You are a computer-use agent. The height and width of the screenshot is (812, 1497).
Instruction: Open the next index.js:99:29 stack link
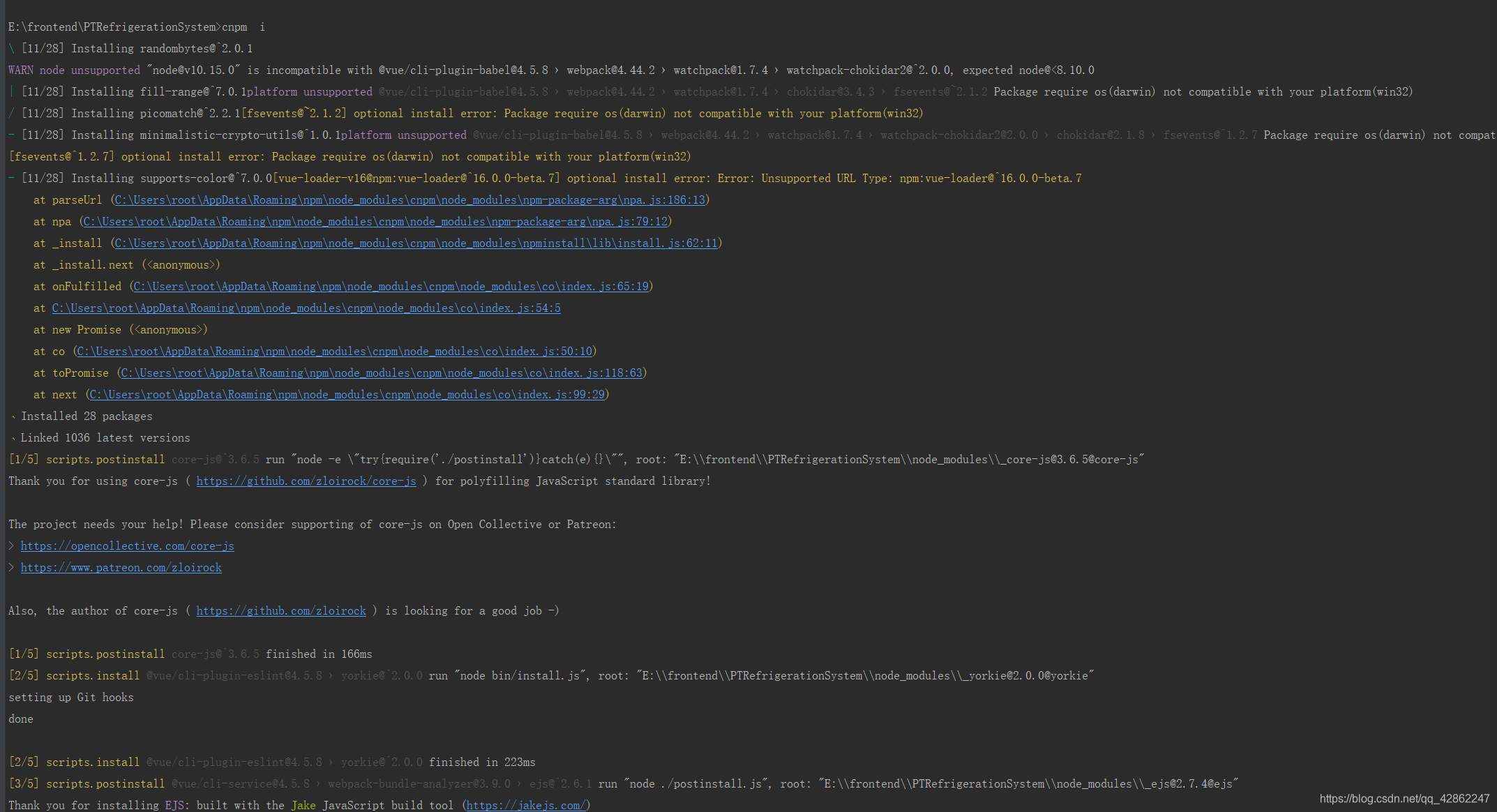(347, 395)
